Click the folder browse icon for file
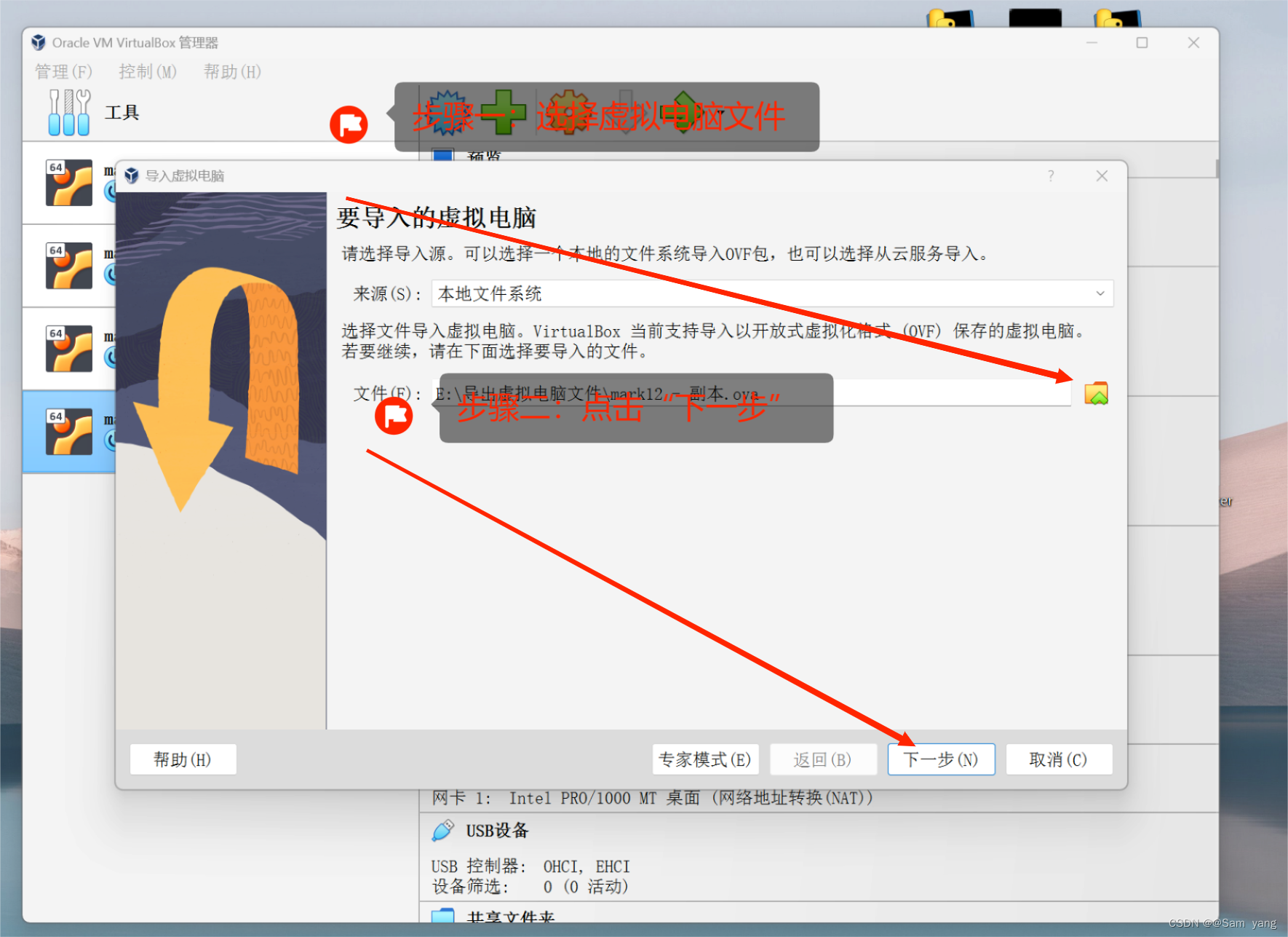This screenshot has height=937, width=1288. [x=1096, y=393]
